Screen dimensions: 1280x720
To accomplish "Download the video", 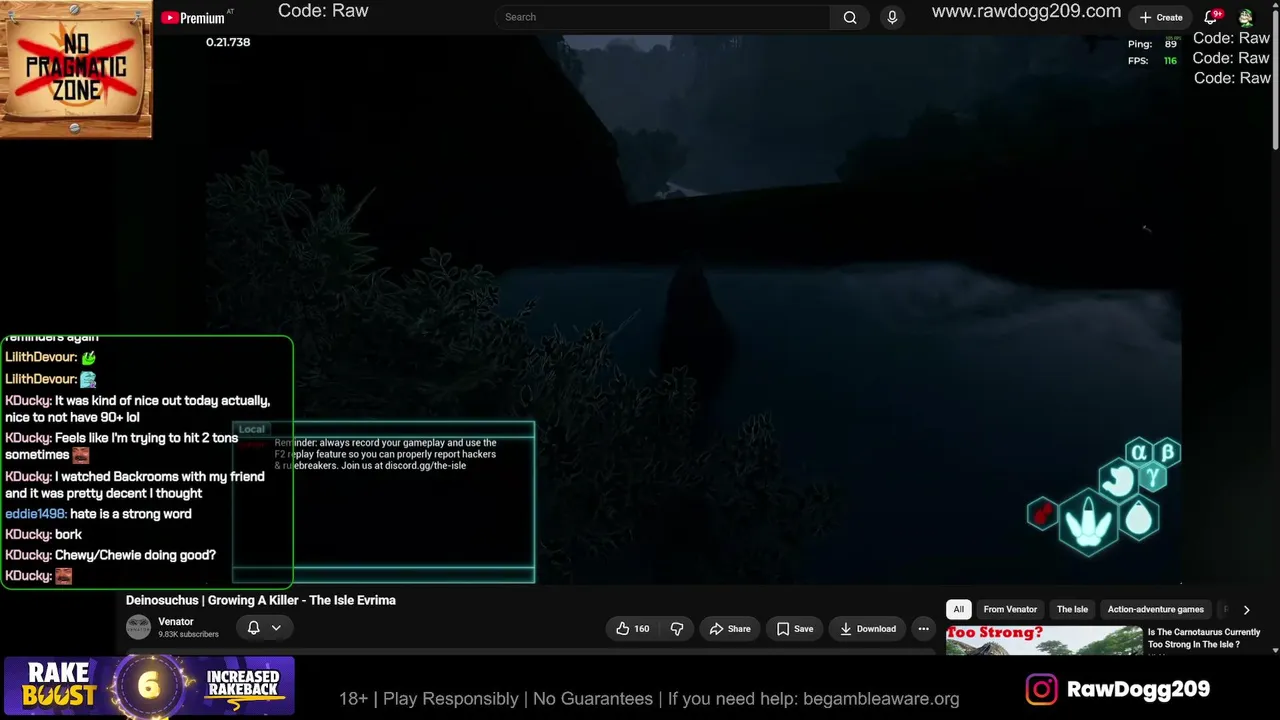I will (x=867, y=629).
